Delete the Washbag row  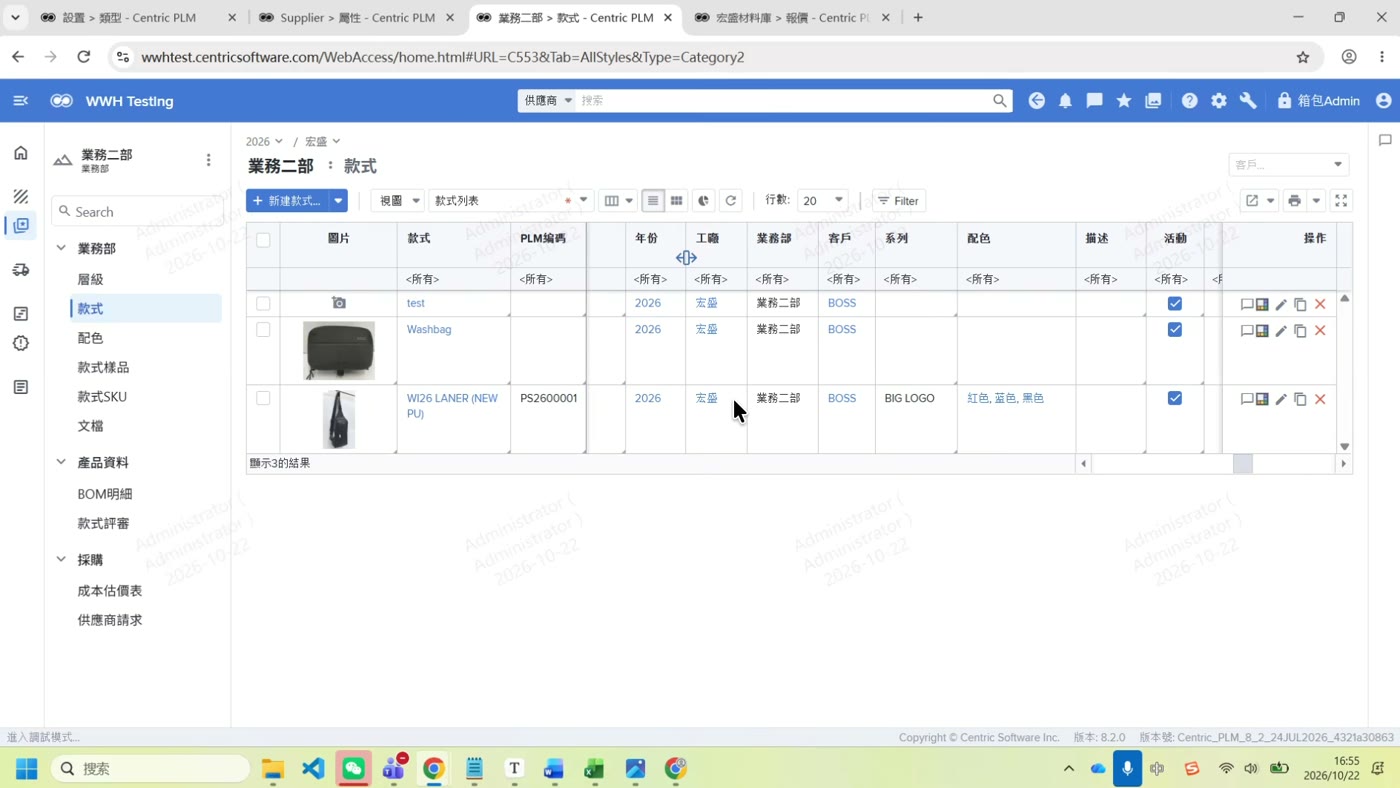[x=1320, y=331]
